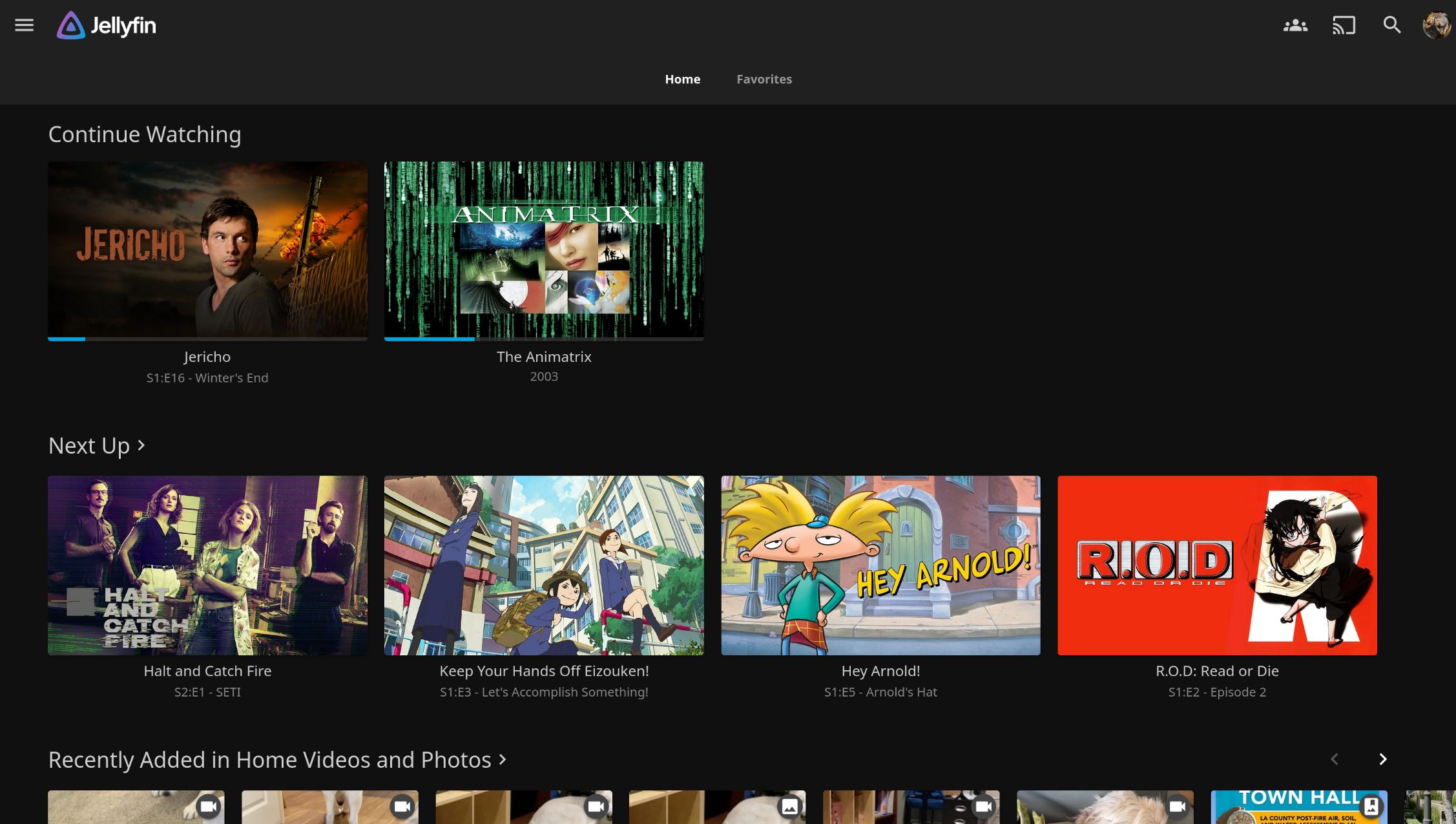Viewport: 1456px width, 824px height.
Task: Click the Hey Arnold! title link
Action: coord(880,671)
